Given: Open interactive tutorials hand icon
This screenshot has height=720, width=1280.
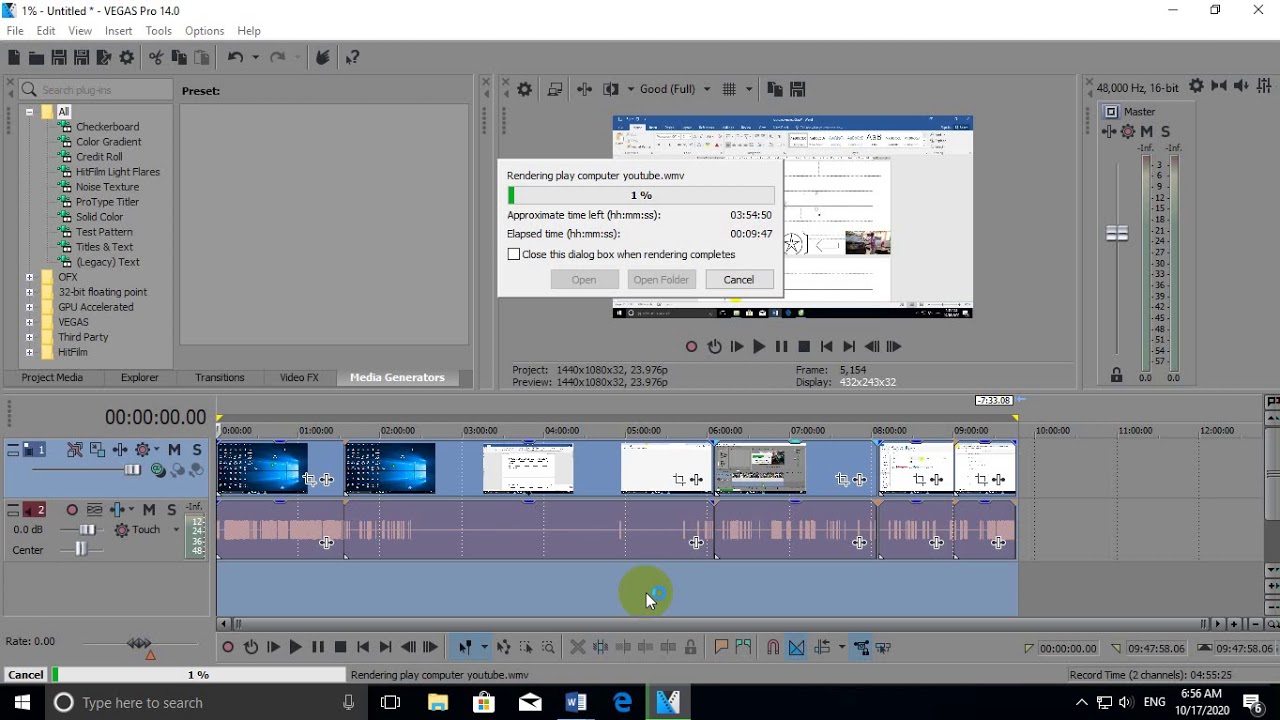Looking at the screenshot, I should 322,58.
